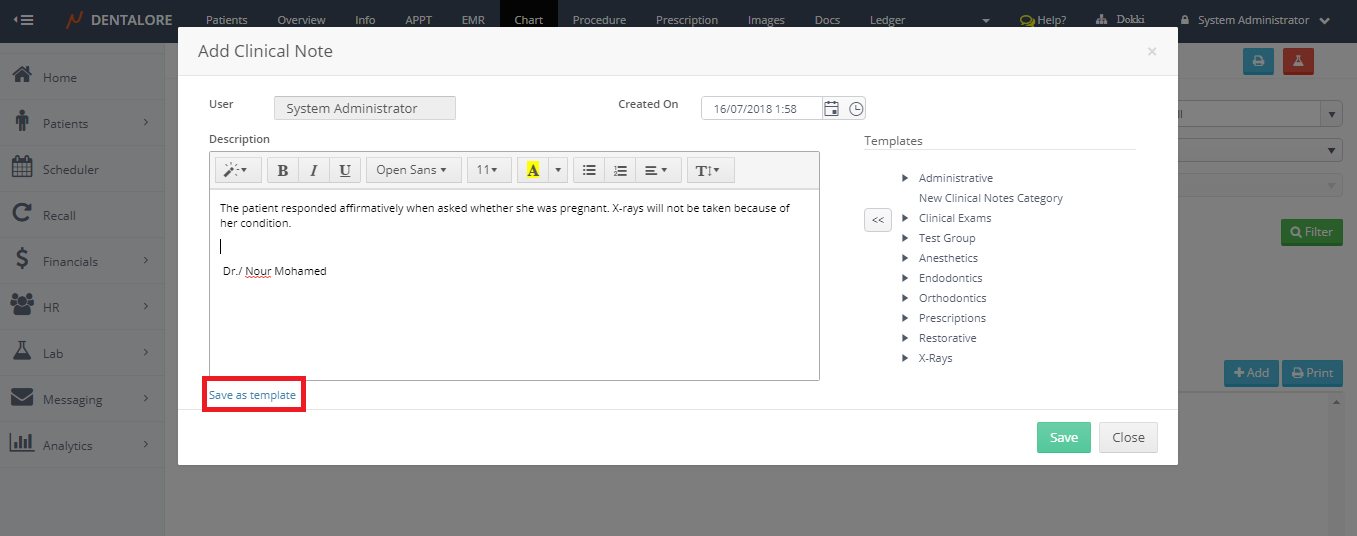Open the magic wand style menu
The image size is (1357, 536).
(237, 170)
